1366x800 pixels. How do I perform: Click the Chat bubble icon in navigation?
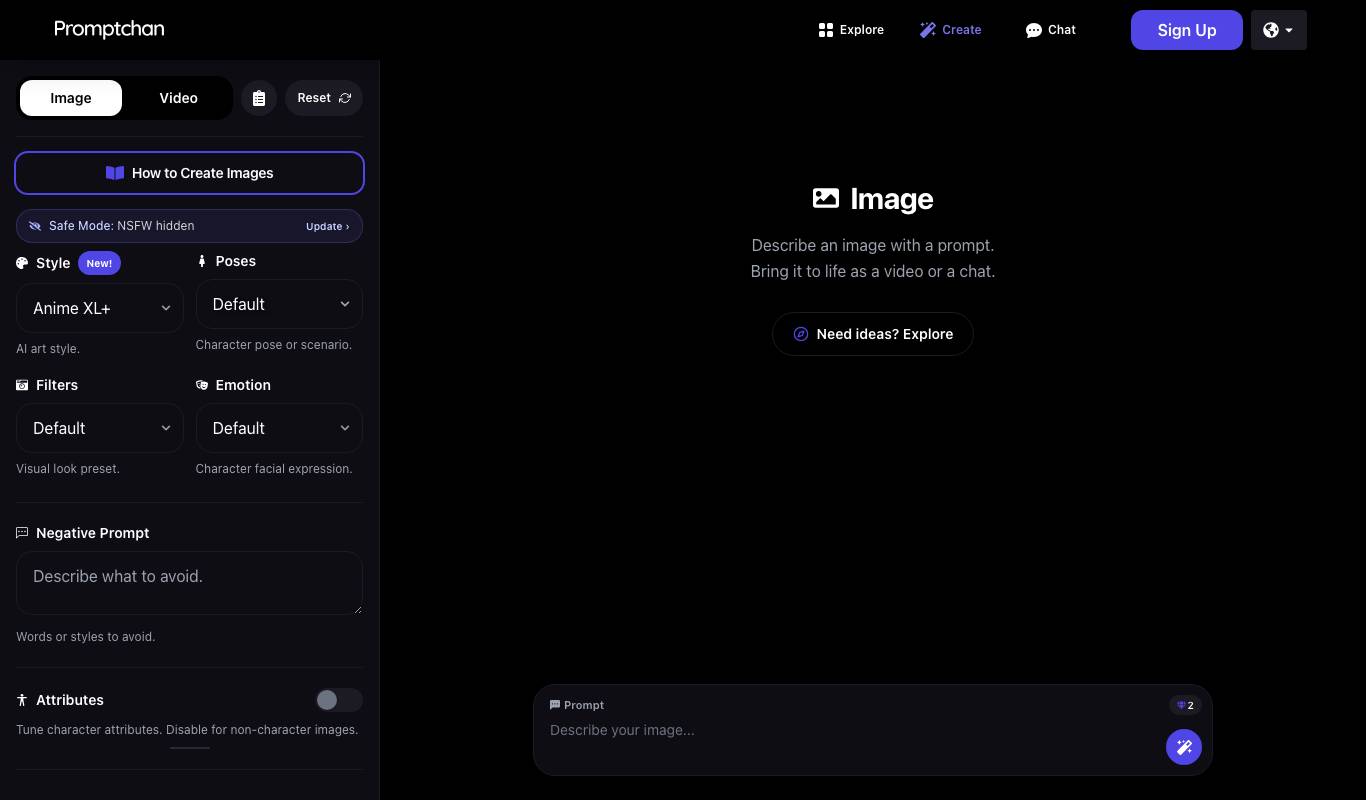[1034, 30]
